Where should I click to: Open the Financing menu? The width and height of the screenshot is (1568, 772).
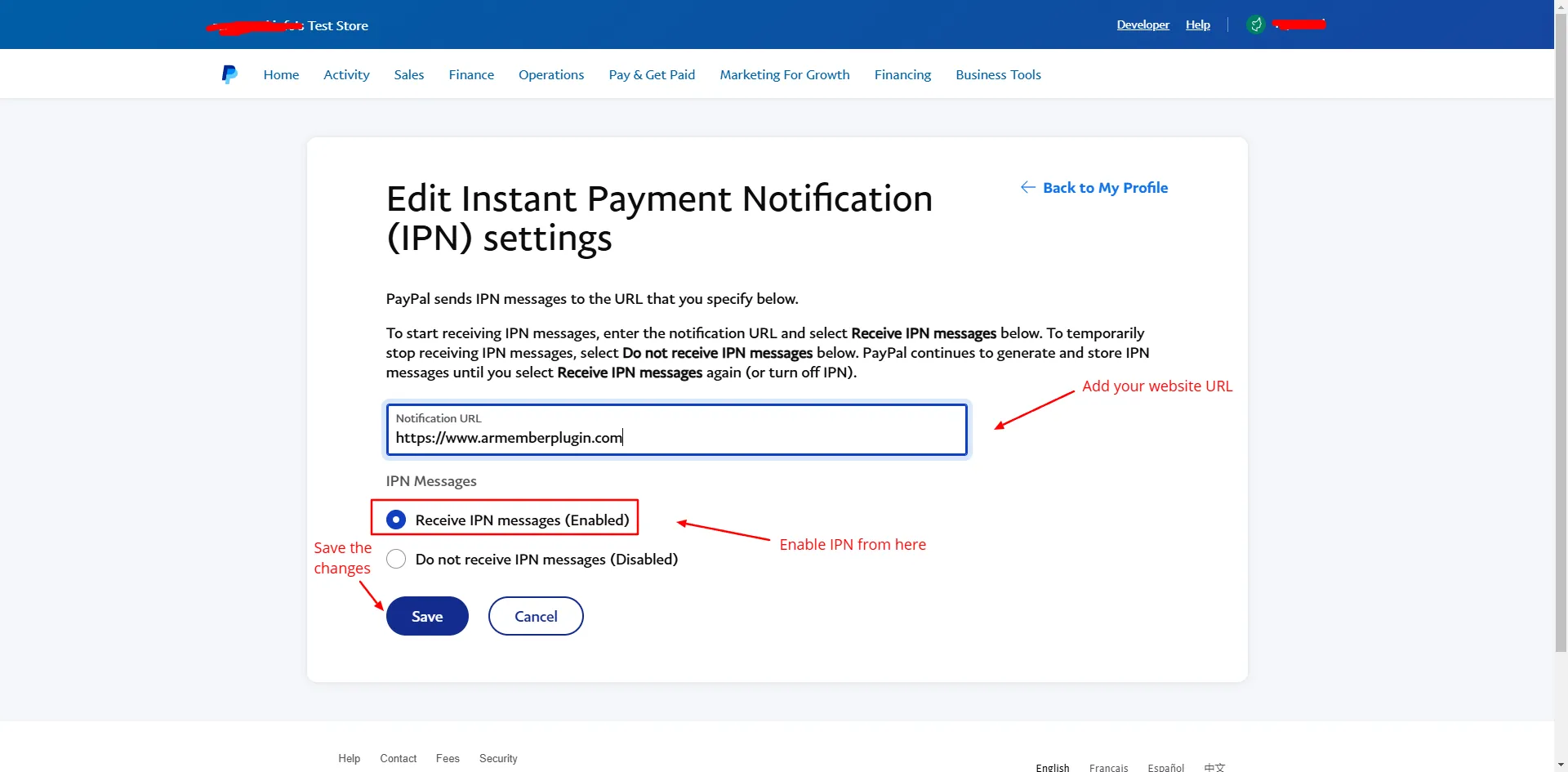(902, 74)
